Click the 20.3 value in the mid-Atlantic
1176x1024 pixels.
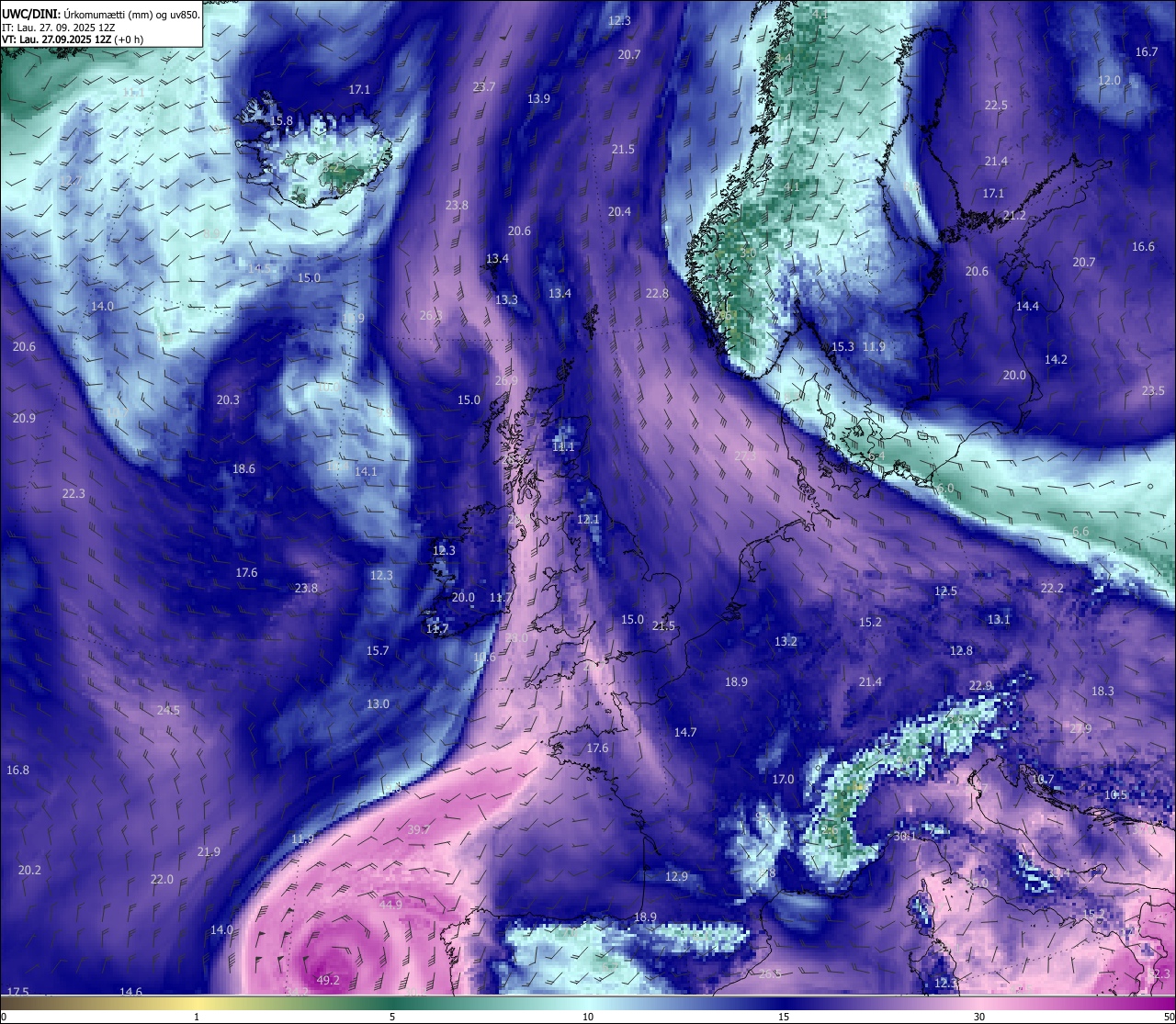pyautogui.click(x=228, y=400)
